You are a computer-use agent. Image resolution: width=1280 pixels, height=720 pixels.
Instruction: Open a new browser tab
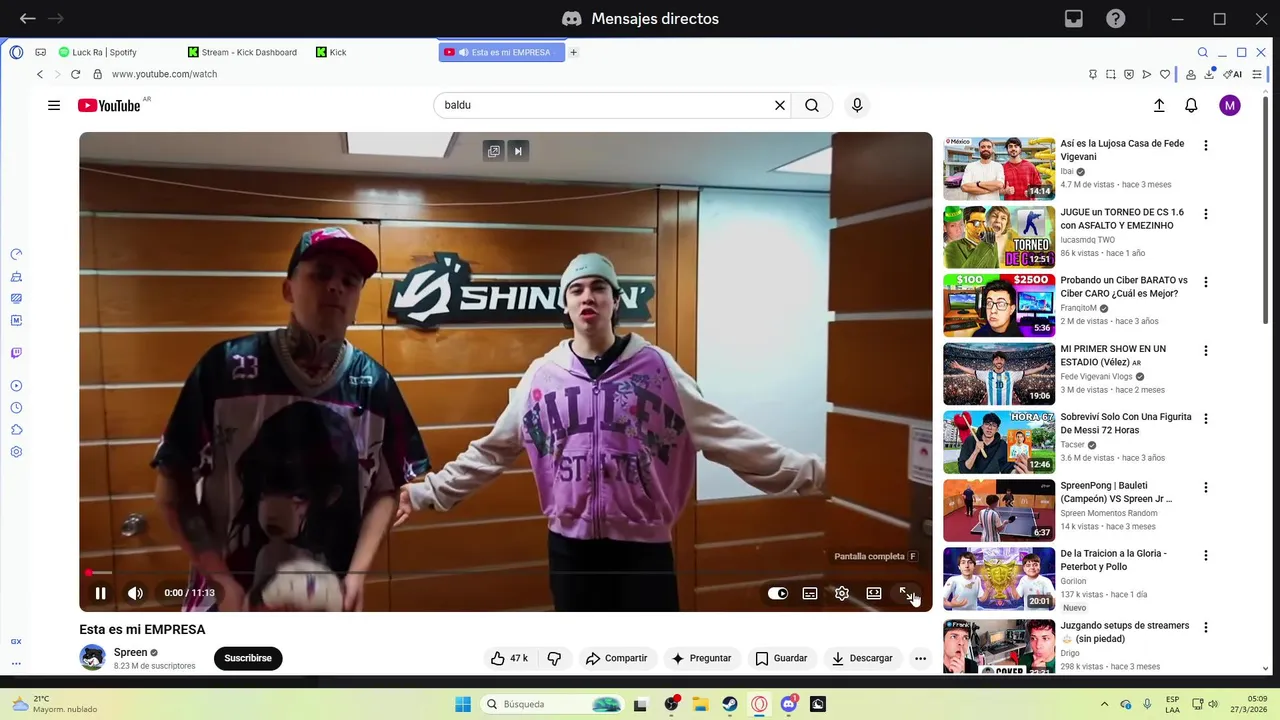(x=574, y=52)
